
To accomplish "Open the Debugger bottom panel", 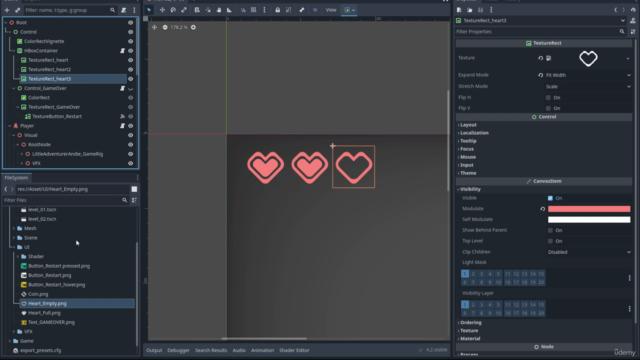I will (x=178, y=350).
